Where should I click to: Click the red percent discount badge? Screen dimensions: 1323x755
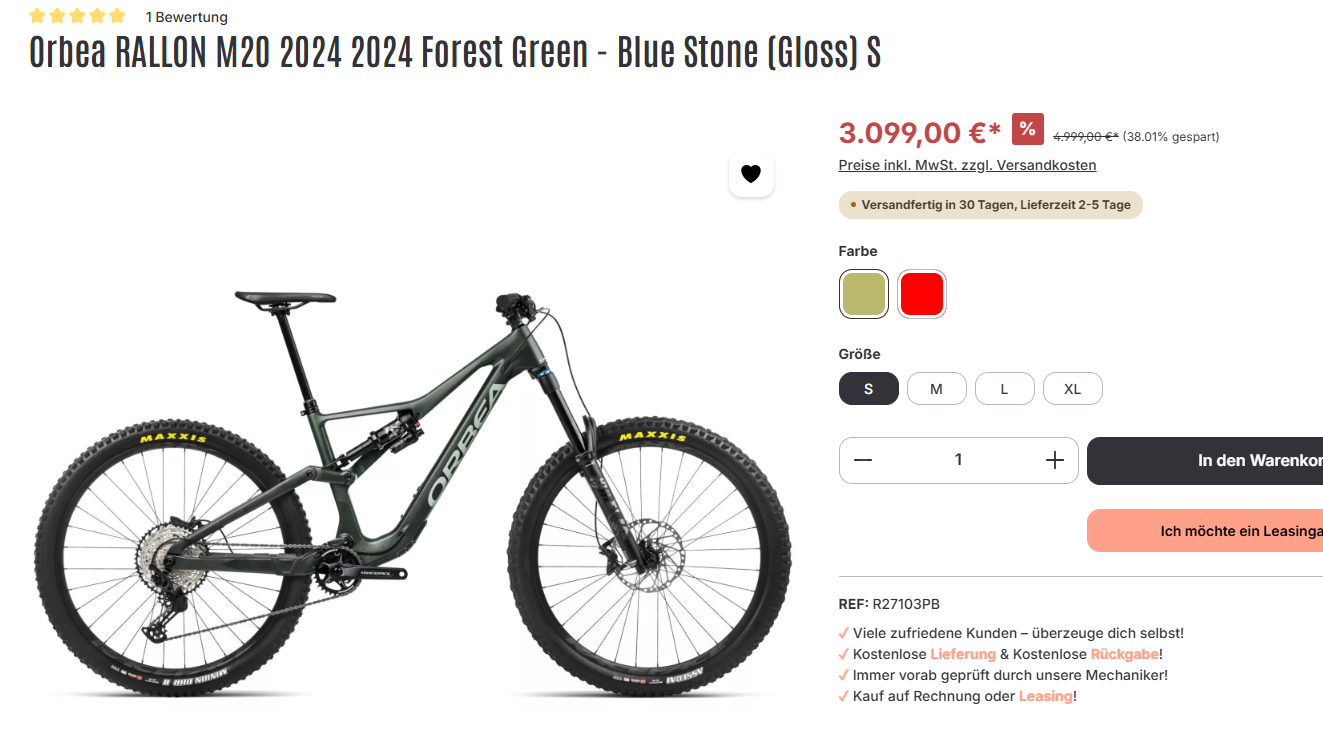[1028, 129]
